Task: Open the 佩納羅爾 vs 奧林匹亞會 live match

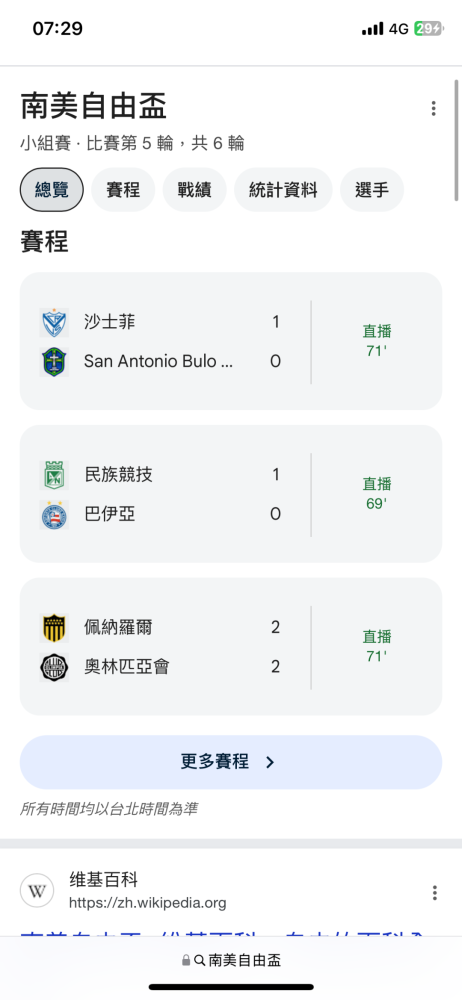Action: click(231, 647)
